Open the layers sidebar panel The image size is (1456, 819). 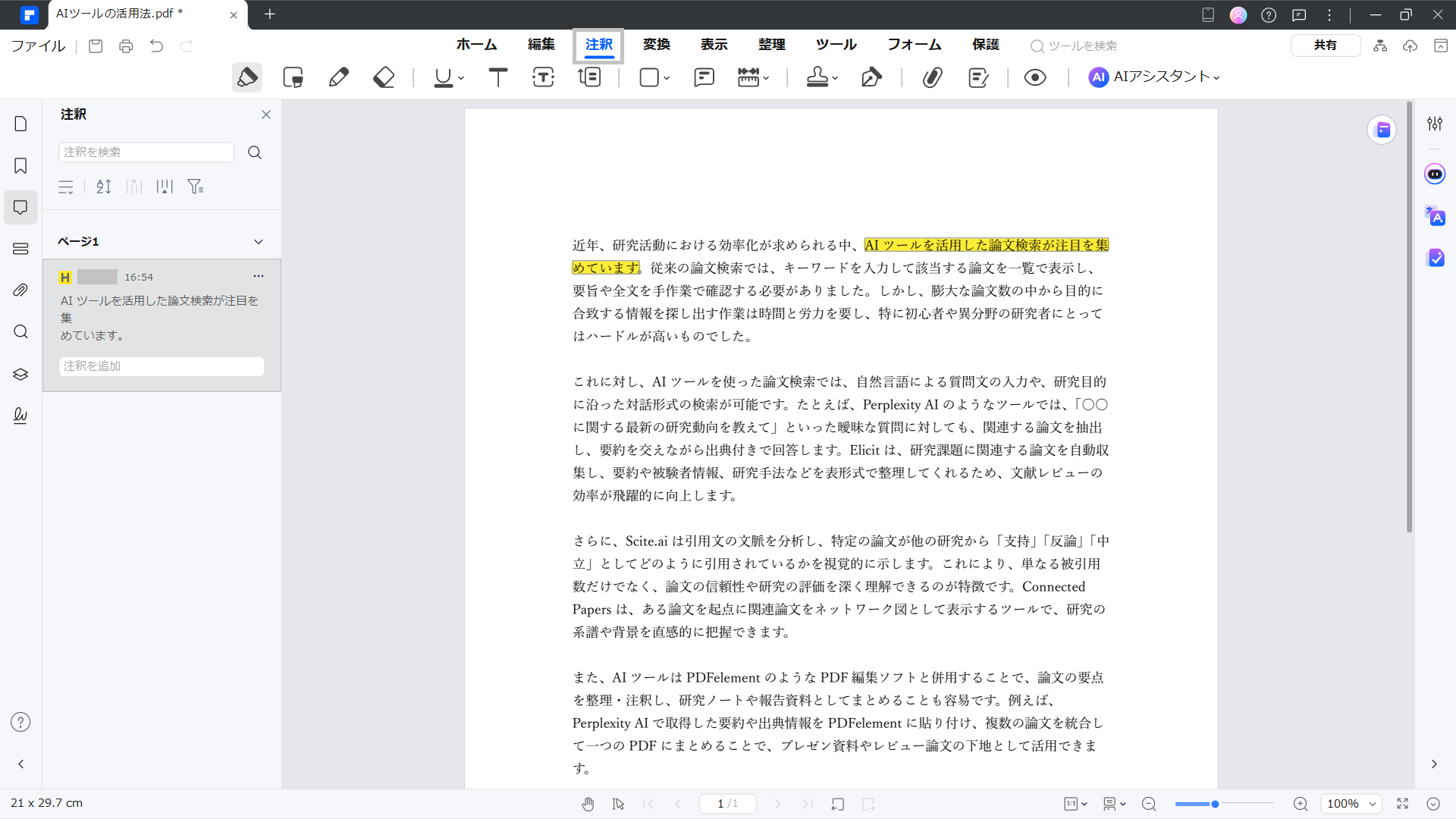click(20, 374)
